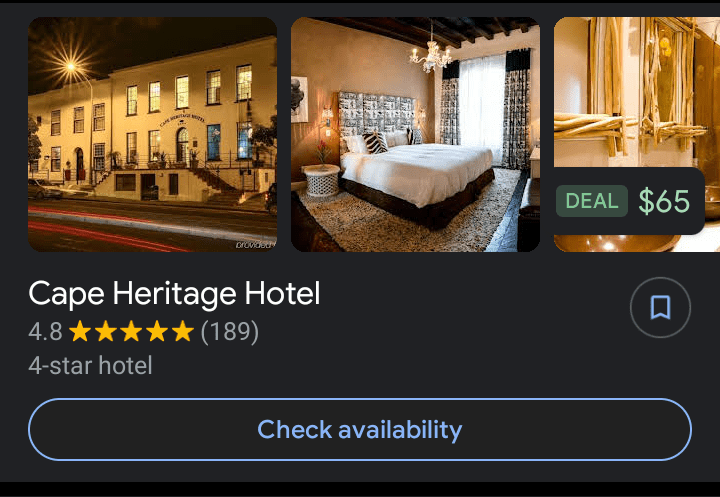720x497 pixels.
Task: Open the hotel exterior night photo
Action: point(152,135)
